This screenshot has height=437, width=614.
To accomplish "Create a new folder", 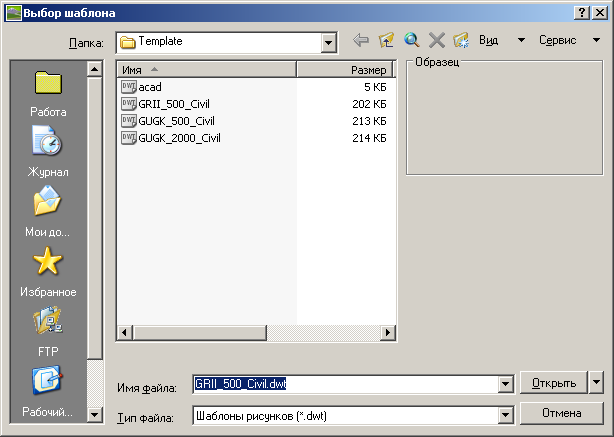I will (x=461, y=40).
